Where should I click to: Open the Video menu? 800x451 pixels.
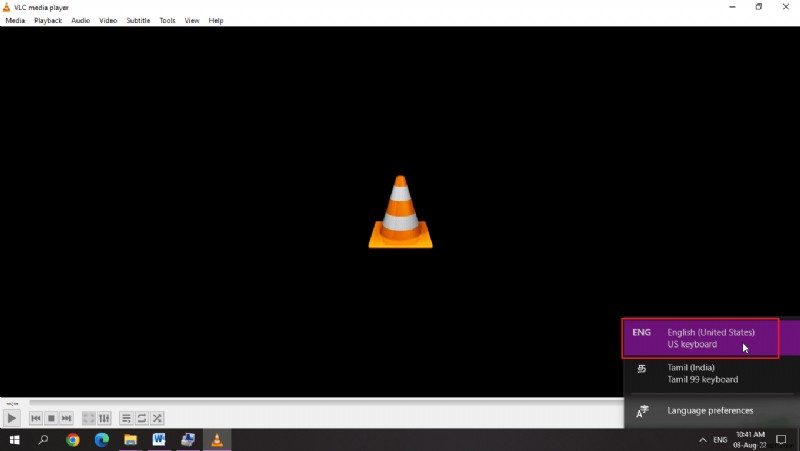(108, 20)
